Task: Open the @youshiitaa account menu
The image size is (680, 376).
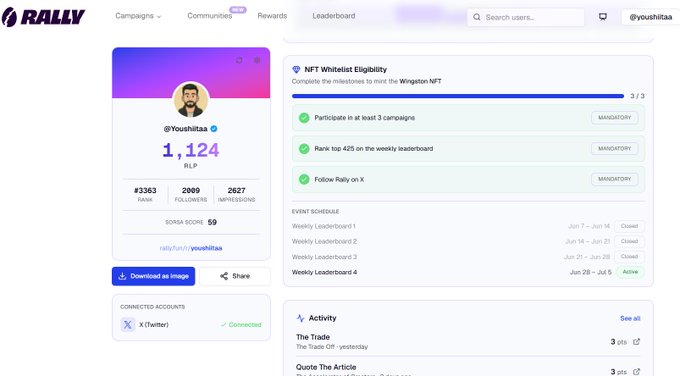Action: pos(651,17)
